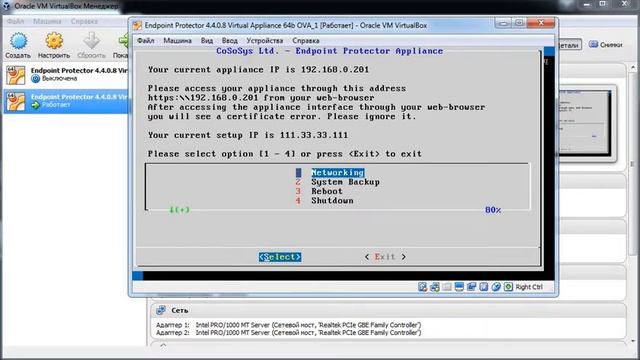
Task: Open the Справка menu in VirtualBox Manager
Action: [84, 21]
